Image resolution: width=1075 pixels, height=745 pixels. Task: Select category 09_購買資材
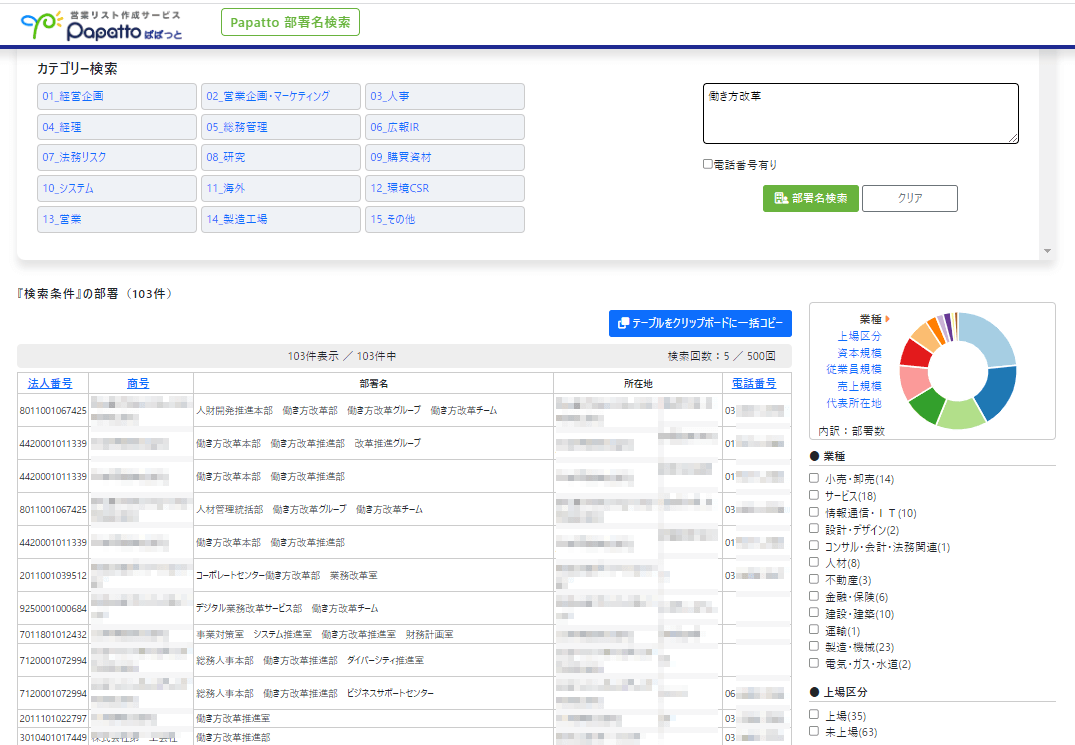[x=445, y=157]
